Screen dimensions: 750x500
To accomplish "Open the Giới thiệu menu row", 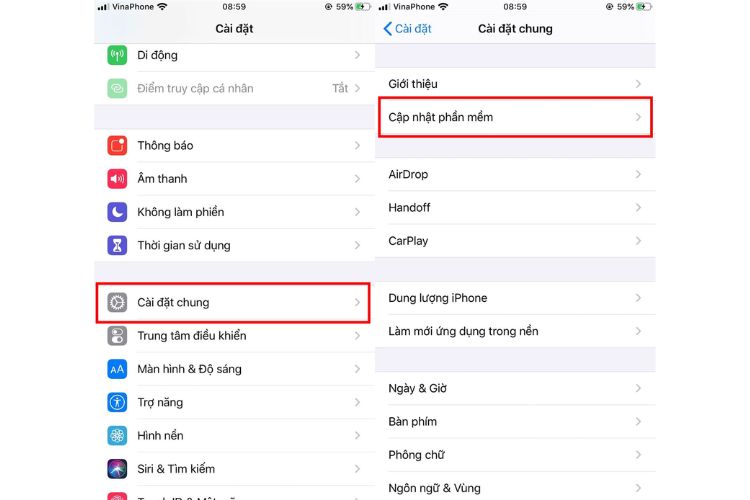I will [x=515, y=84].
